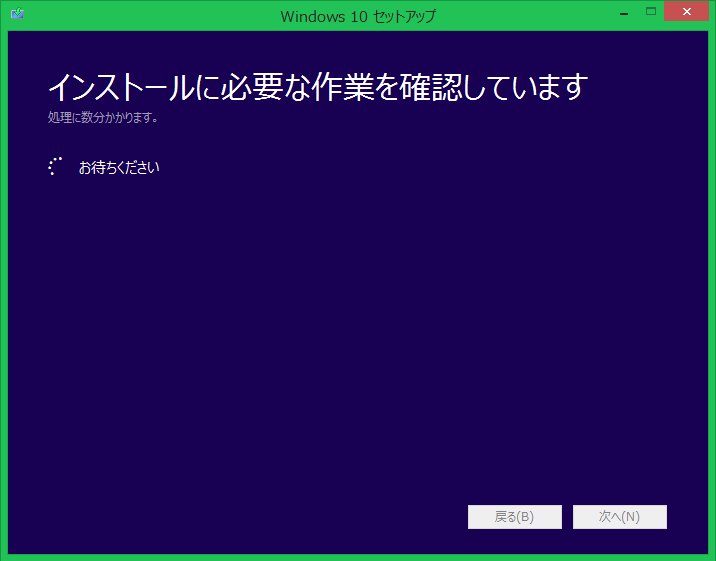Click the heading インストールに必要な作業を確認しています
The height and width of the screenshot is (561, 716).
(318, 87)
